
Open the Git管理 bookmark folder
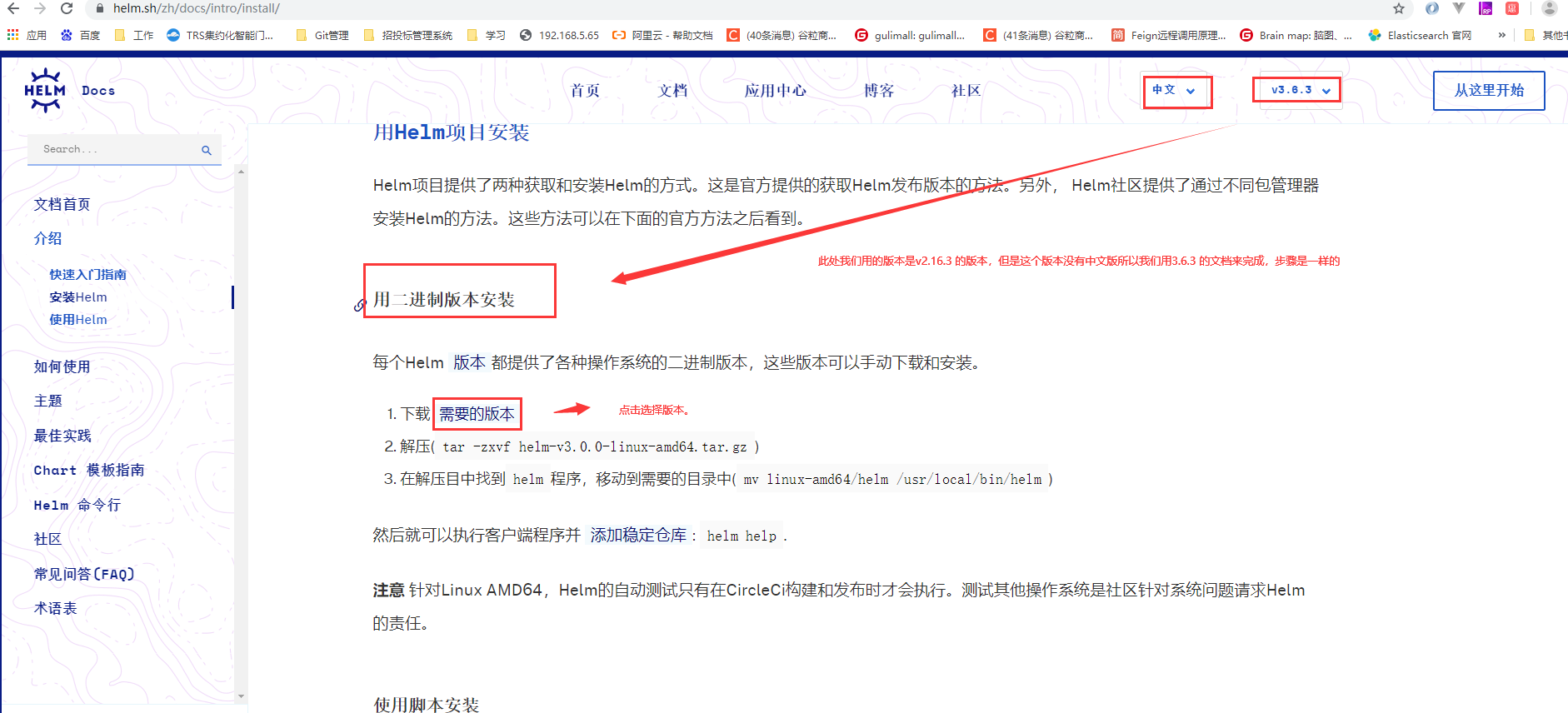[322, 35]
